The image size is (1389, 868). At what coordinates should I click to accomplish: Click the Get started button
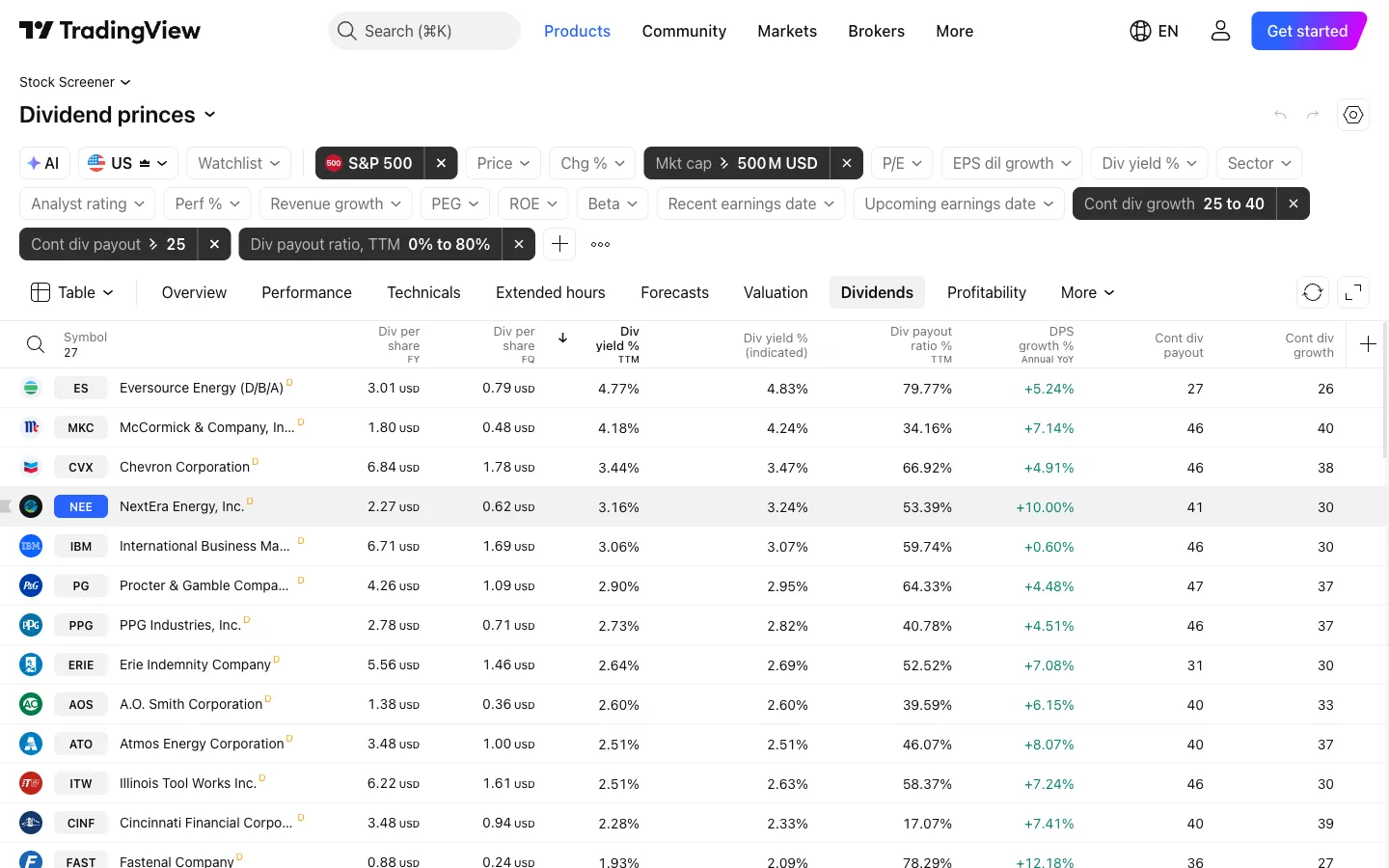(x=1308, y=31)
